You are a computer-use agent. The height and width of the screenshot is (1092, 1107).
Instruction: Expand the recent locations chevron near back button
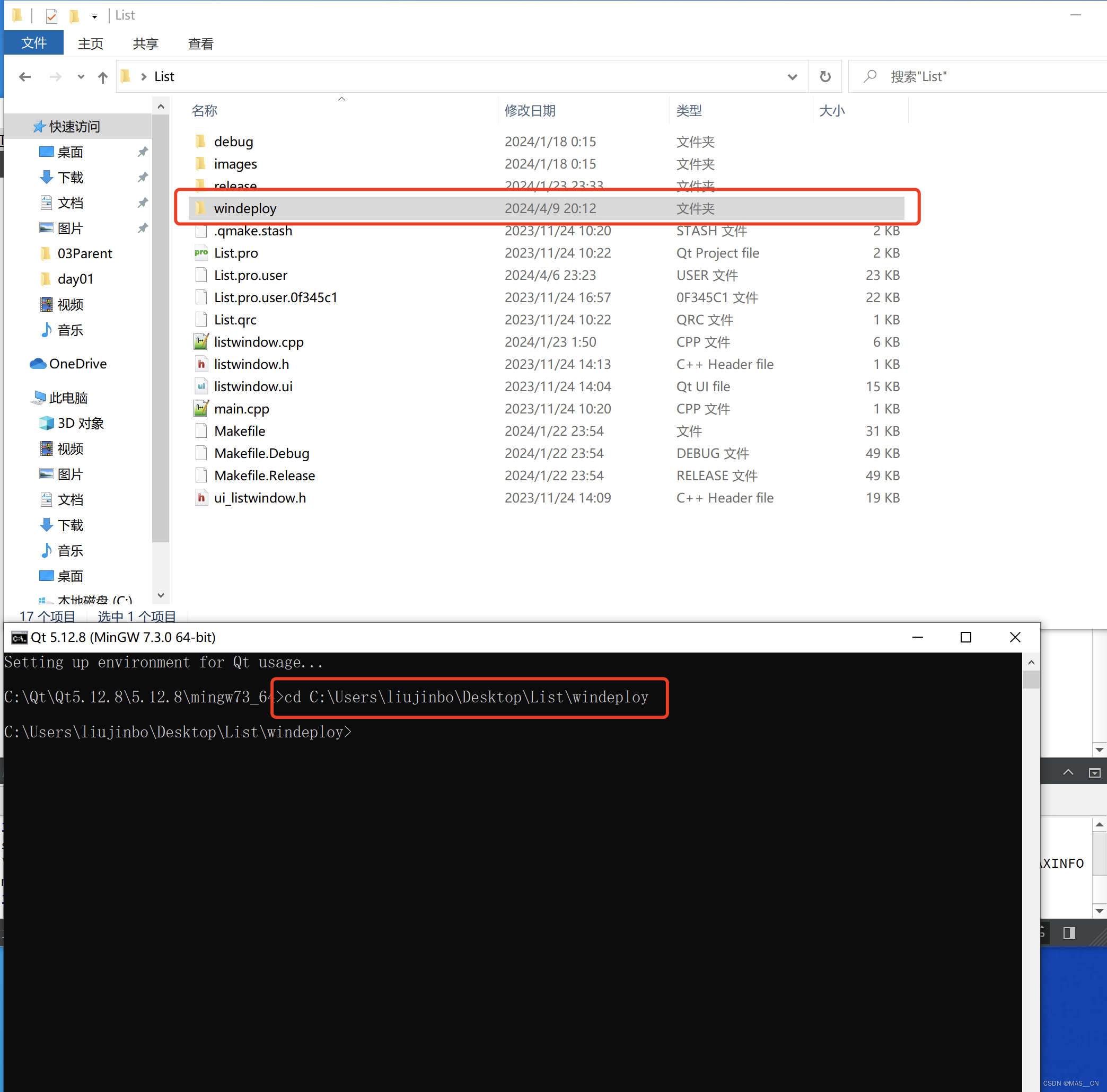tap(80, 76)
